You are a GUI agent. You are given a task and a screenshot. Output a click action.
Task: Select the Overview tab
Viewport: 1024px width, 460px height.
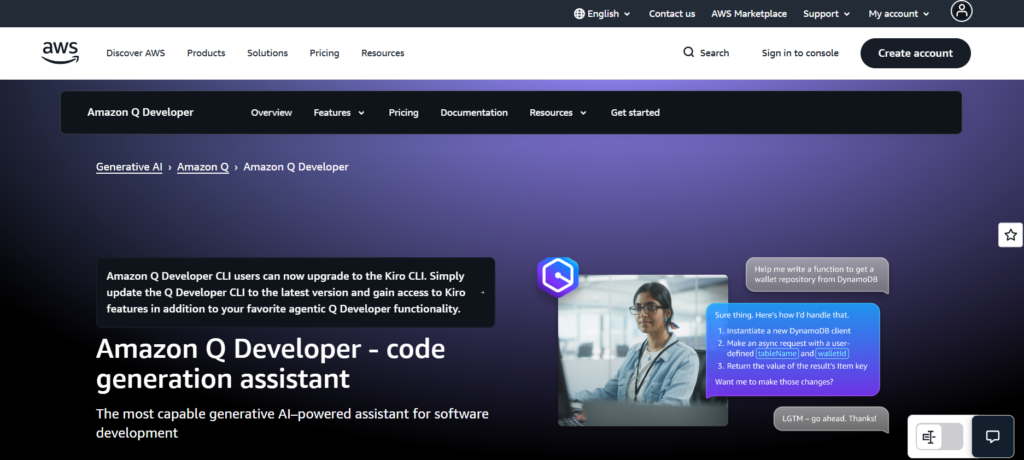point(271,112)
